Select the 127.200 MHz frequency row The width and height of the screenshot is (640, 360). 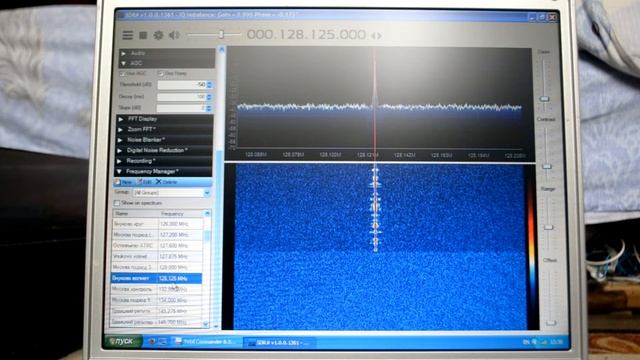point(157,235)
